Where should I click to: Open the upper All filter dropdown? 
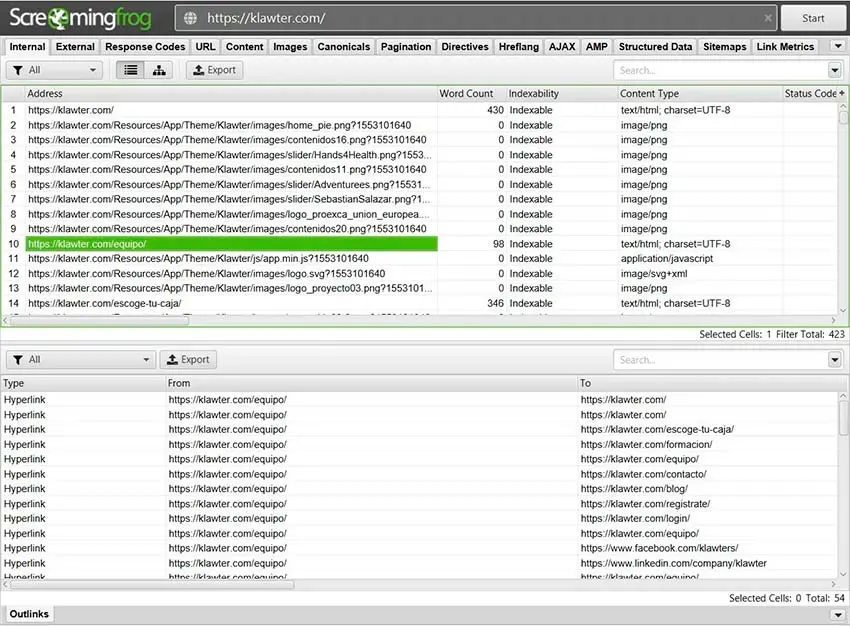54,70
